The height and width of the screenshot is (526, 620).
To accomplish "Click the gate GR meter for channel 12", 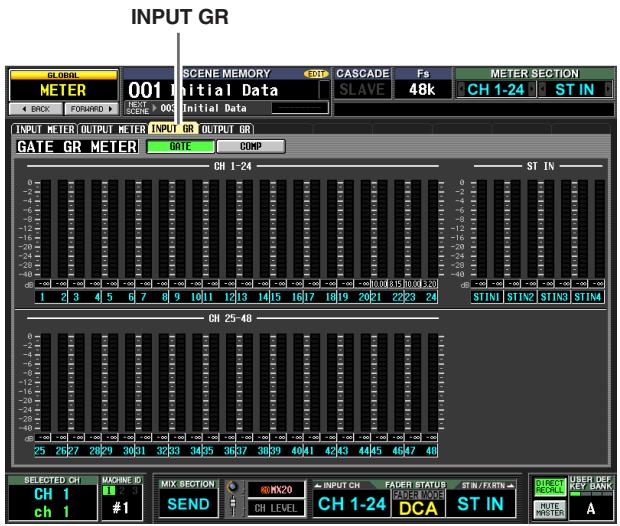I will [x=231, y=228].
